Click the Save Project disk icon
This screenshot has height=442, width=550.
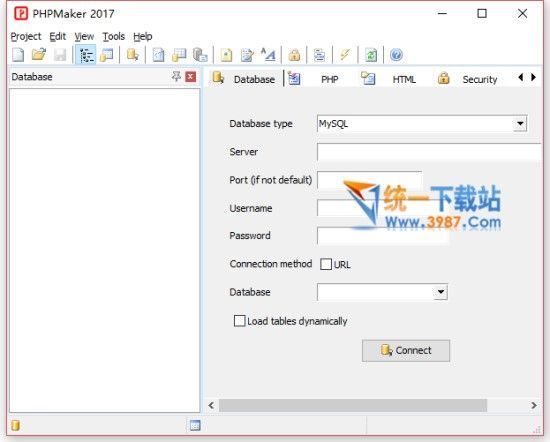pos(60,55)
